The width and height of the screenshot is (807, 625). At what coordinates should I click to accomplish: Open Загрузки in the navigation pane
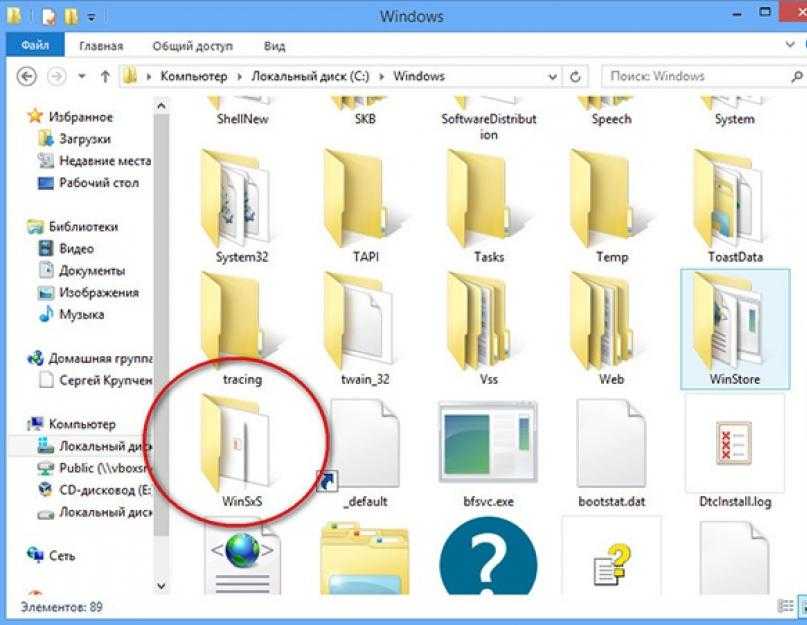coord(85,139)
